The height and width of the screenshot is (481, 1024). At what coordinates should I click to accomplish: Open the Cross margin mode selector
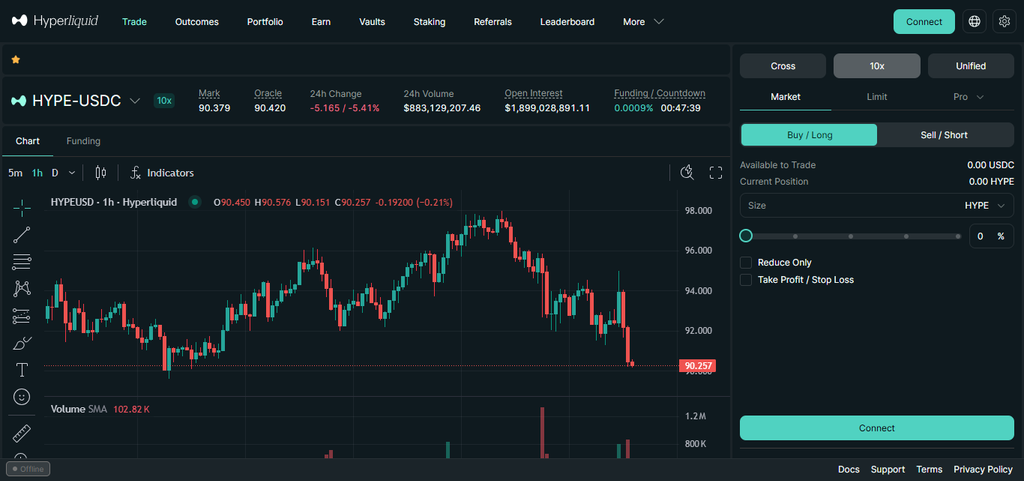tap(783, 66)
